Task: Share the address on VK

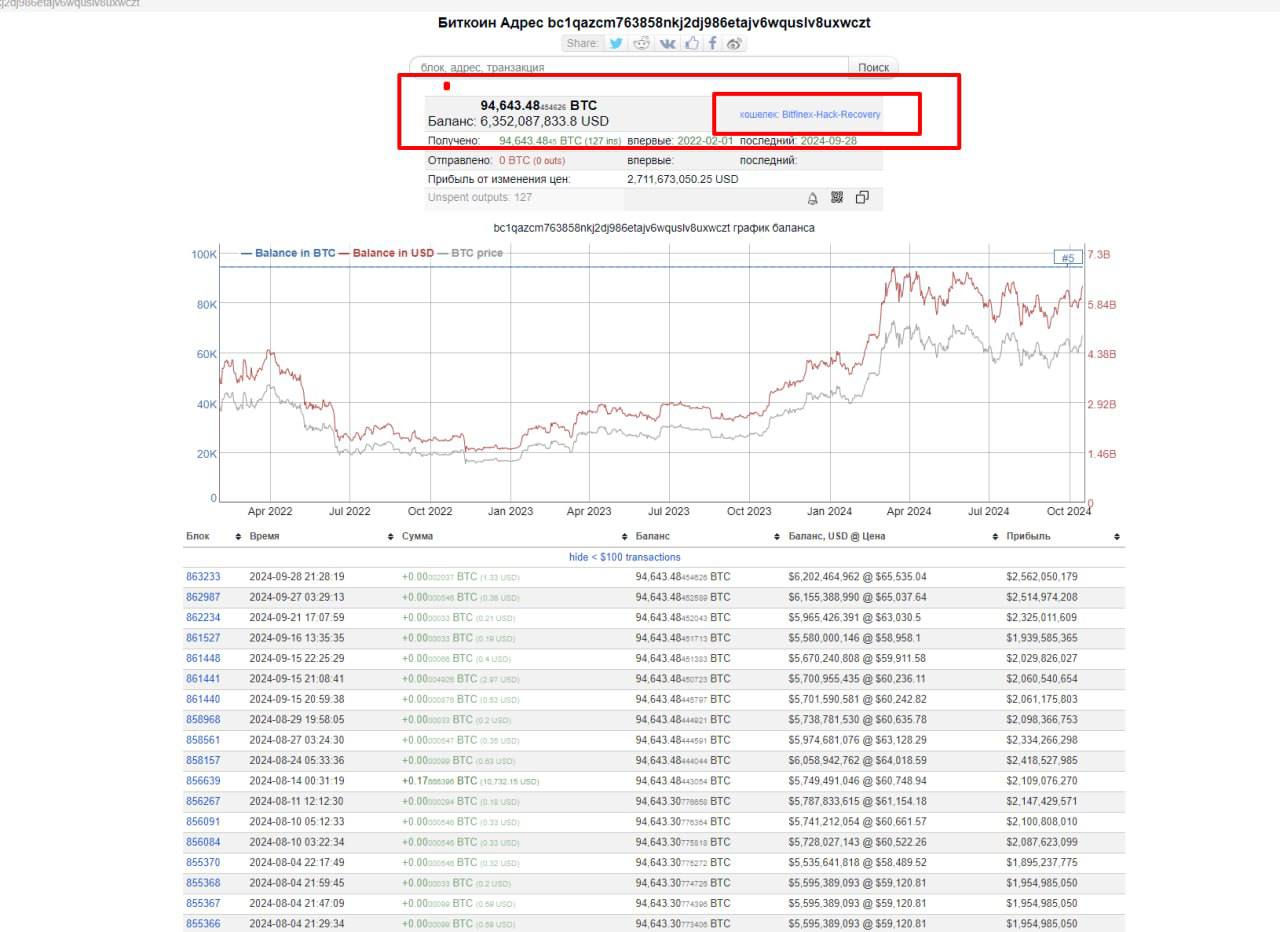Action: tap(667, 43)
